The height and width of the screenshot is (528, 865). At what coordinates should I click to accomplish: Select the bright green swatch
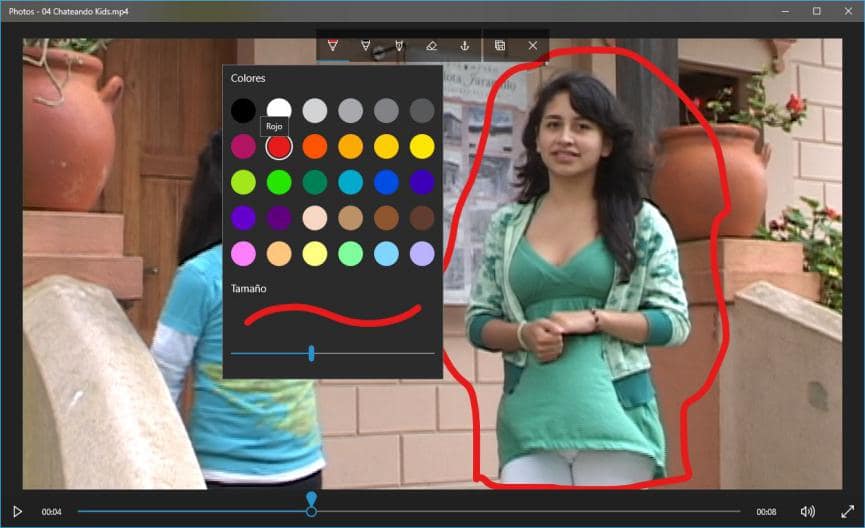tap(279, 182)
